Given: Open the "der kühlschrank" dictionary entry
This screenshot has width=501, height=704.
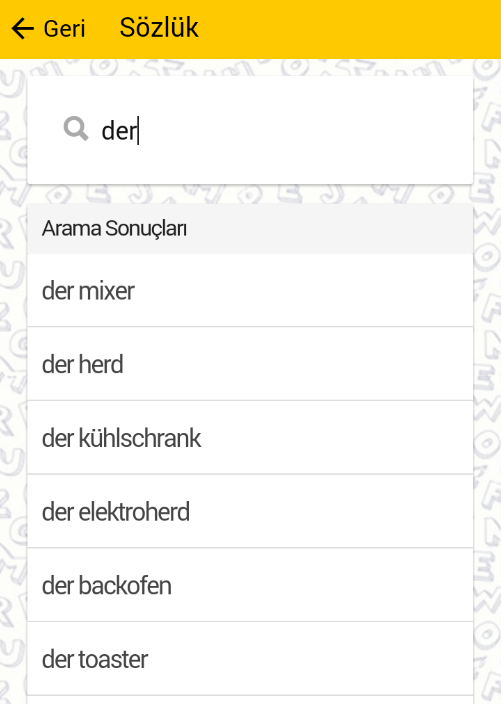Looking at the screenshot, I should [250, 438].
